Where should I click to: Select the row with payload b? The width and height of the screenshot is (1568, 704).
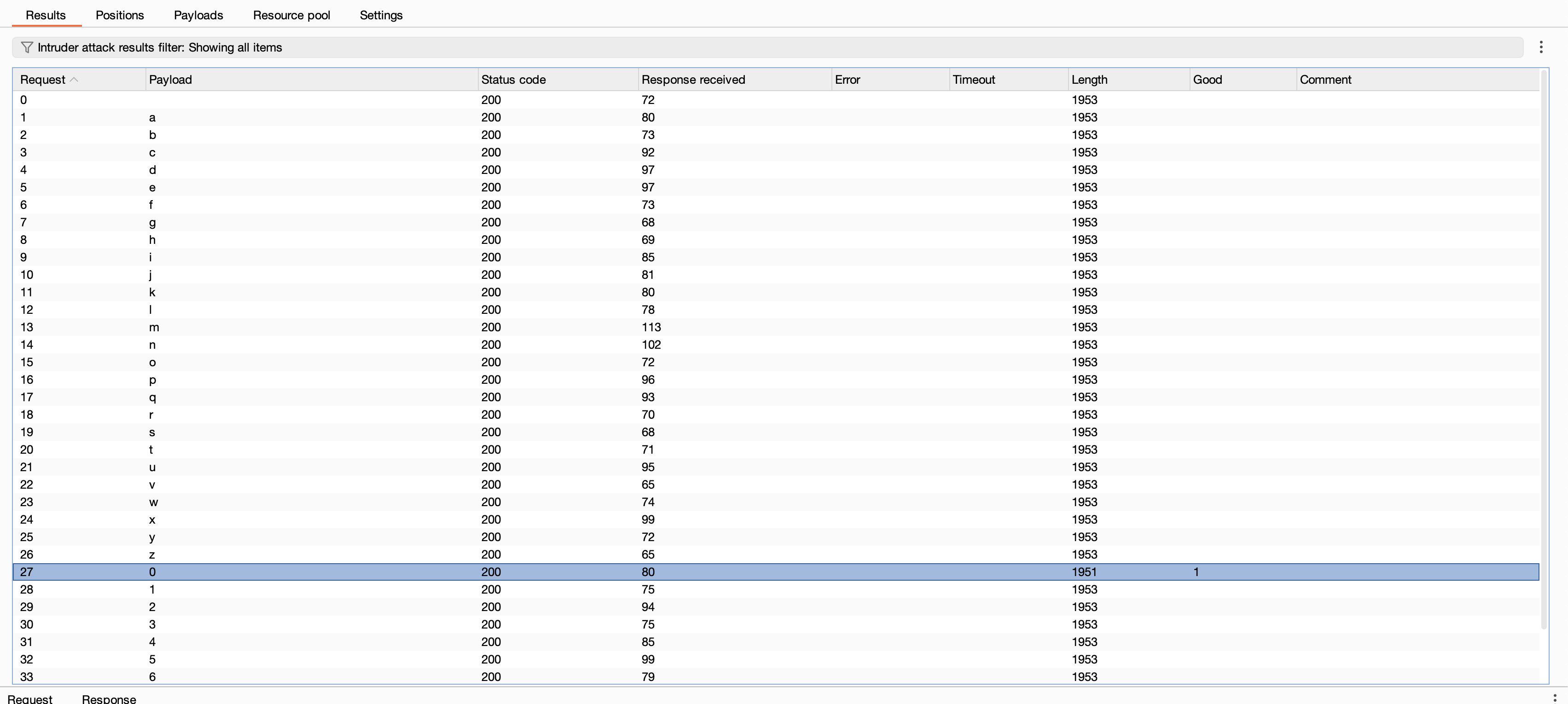(776, 135)
